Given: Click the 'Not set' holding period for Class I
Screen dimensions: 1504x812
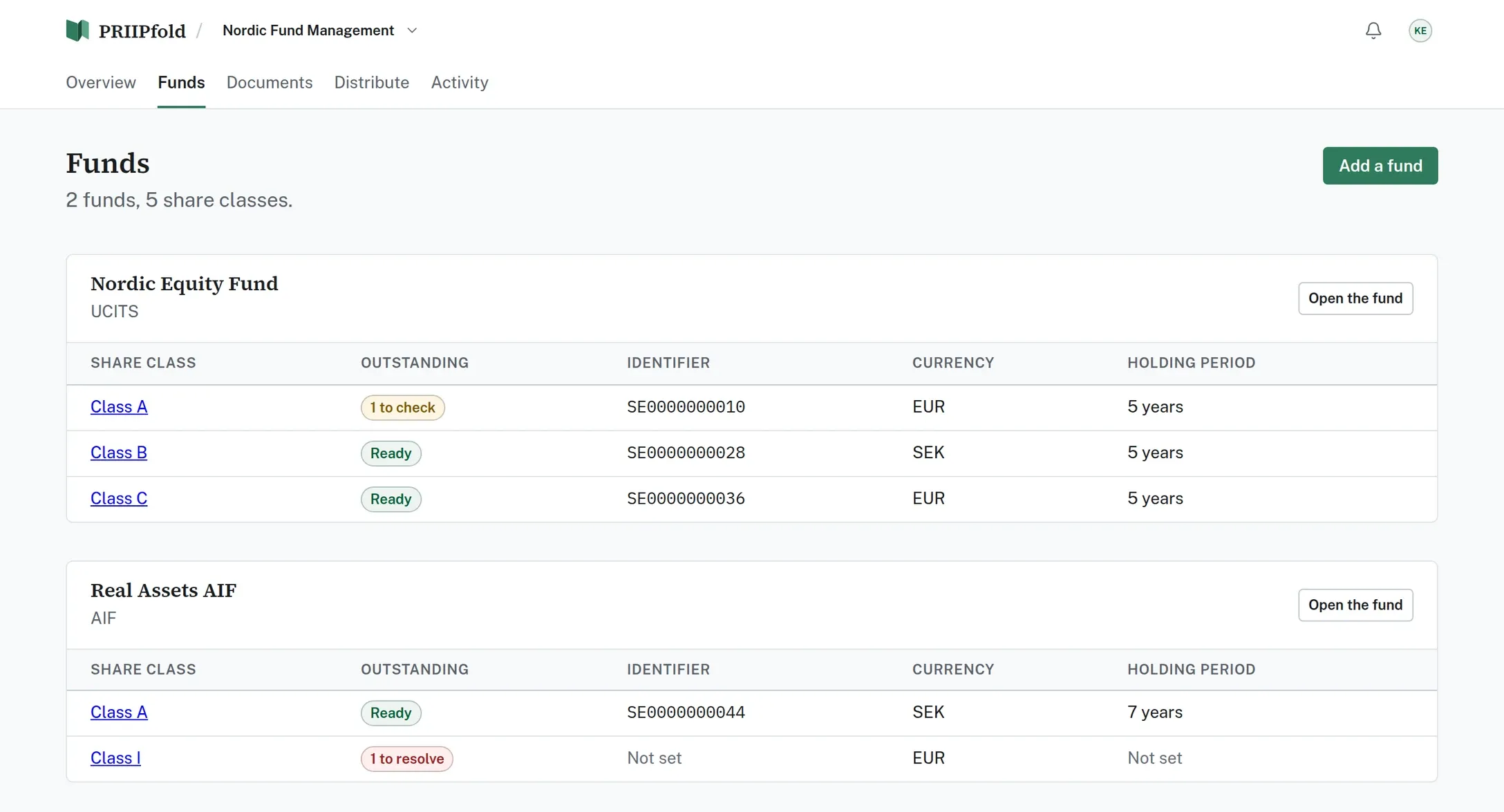Looking at the screenshot, I should 1154,758.
